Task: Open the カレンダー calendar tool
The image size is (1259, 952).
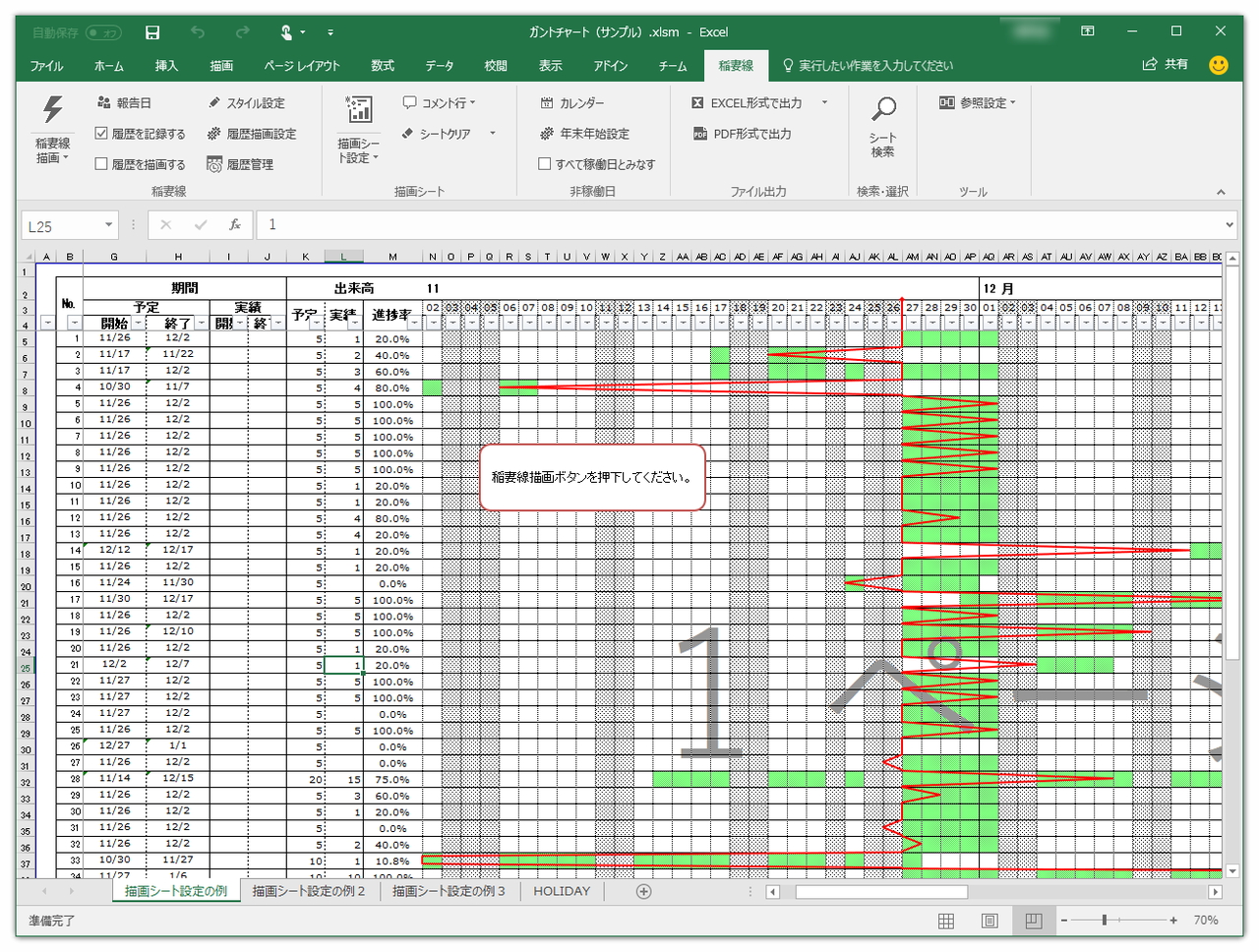Action: 571,102
